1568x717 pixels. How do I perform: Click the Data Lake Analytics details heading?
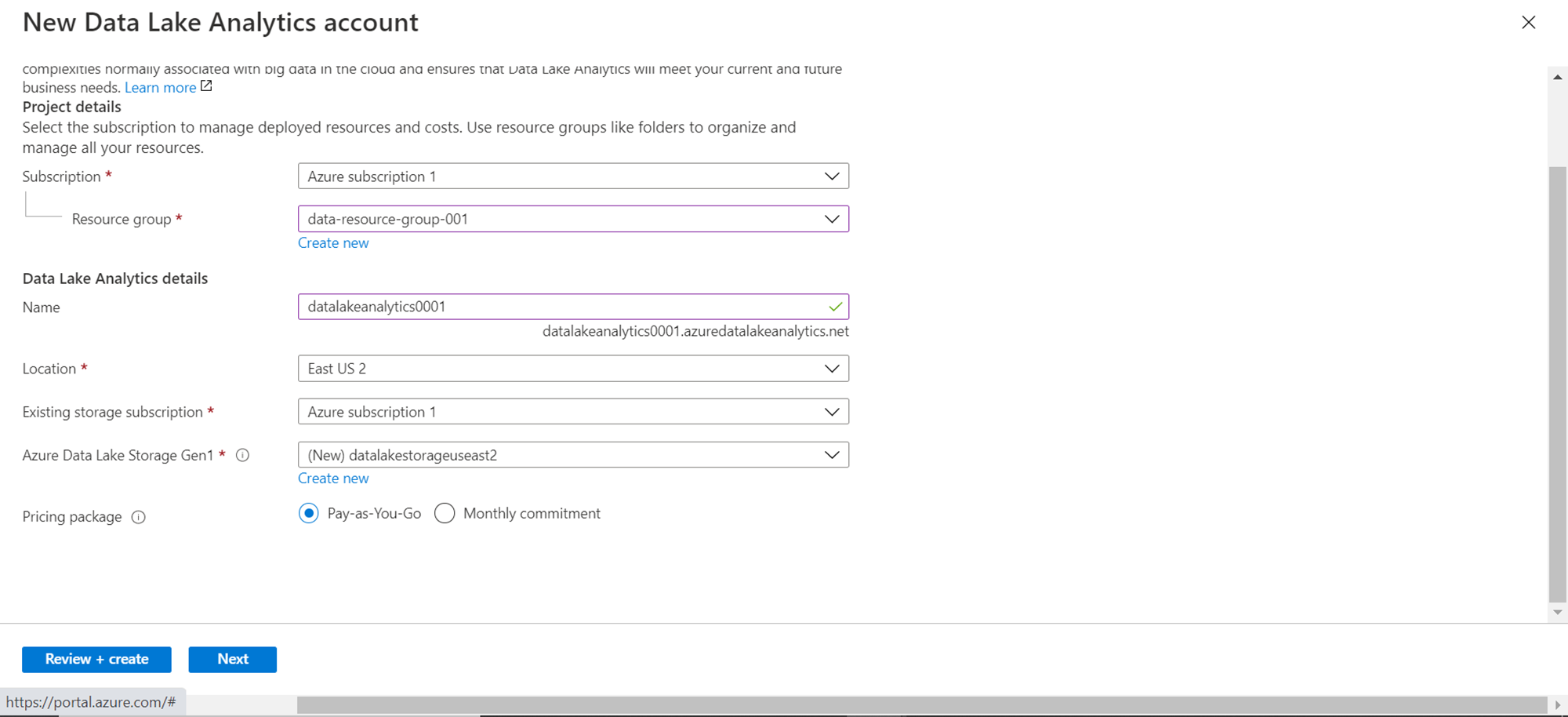pos(115,278)
